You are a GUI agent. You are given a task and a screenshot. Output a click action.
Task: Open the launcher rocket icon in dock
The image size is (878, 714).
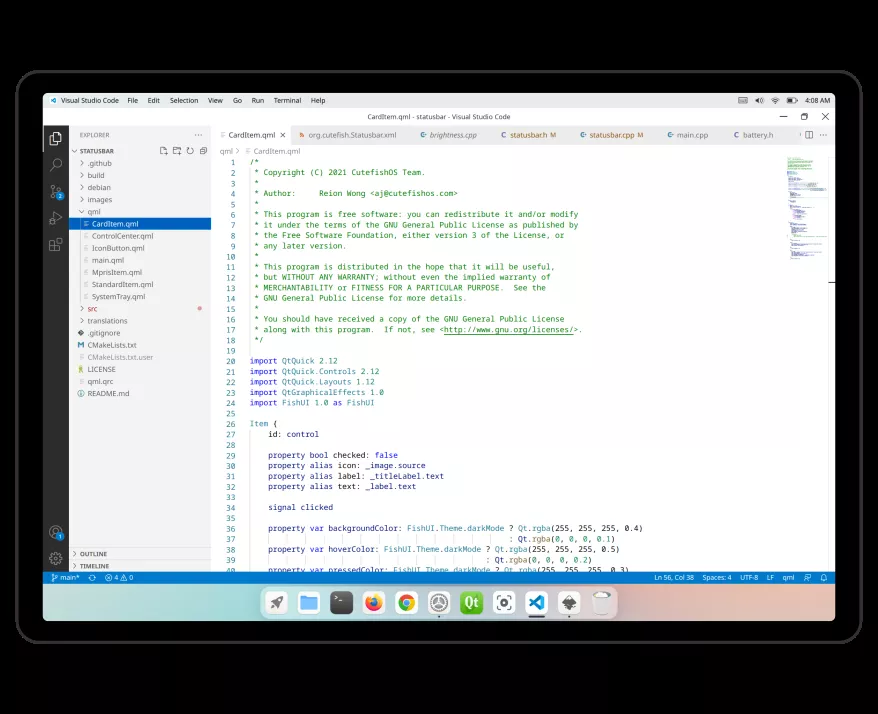pos(276,603)
